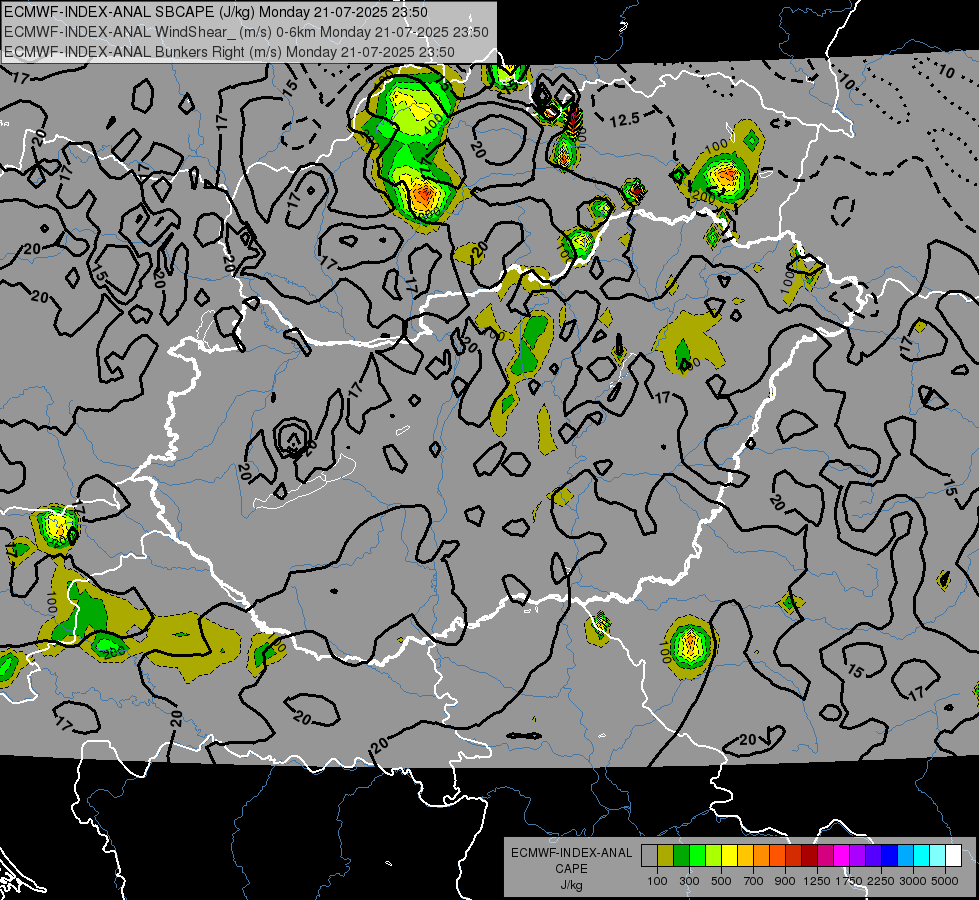Click the 900 legend tick label
Screen dimensions: 979x900
click(785, 881)
